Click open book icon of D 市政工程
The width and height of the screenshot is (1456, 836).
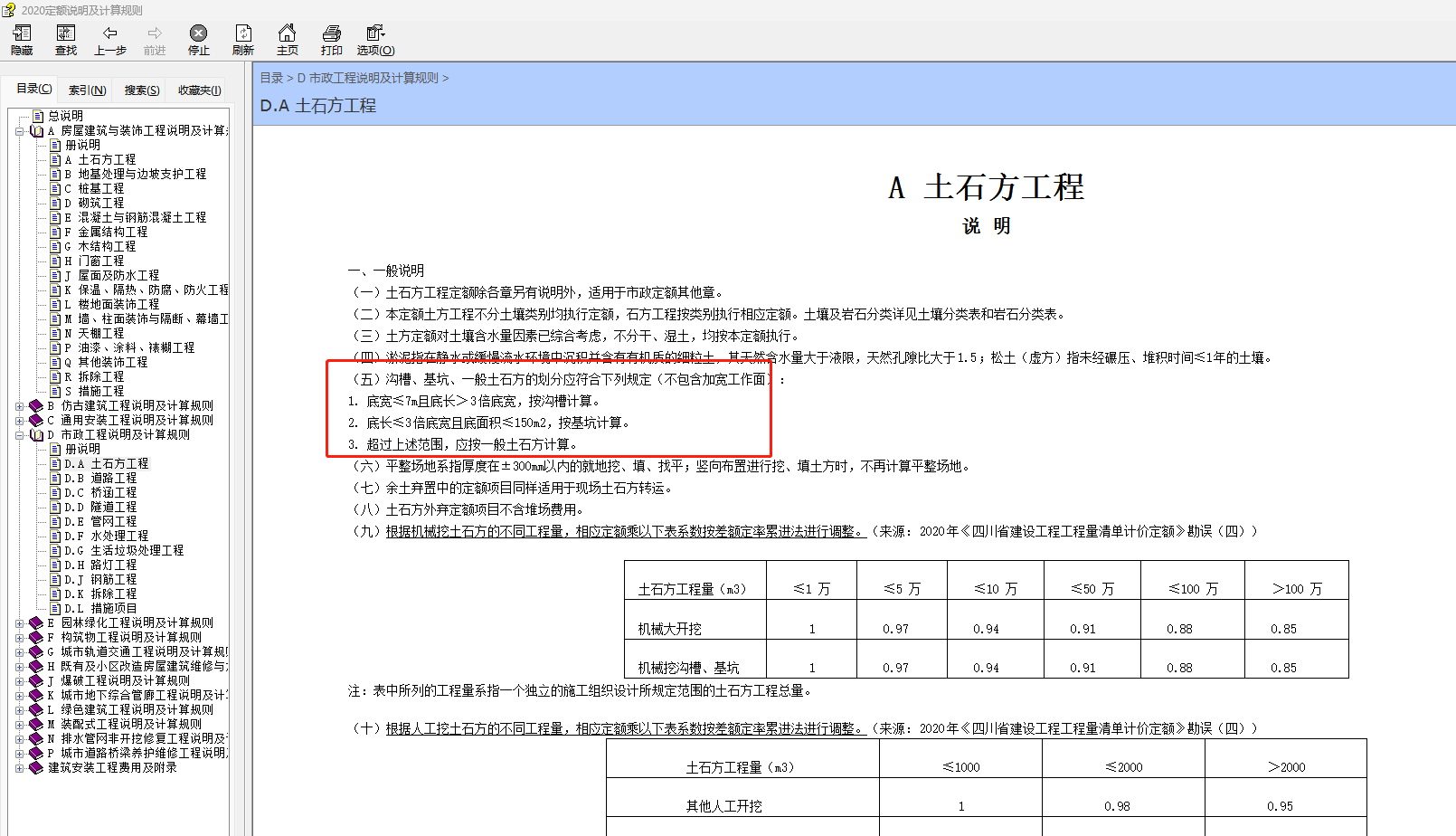click(37, 434)
